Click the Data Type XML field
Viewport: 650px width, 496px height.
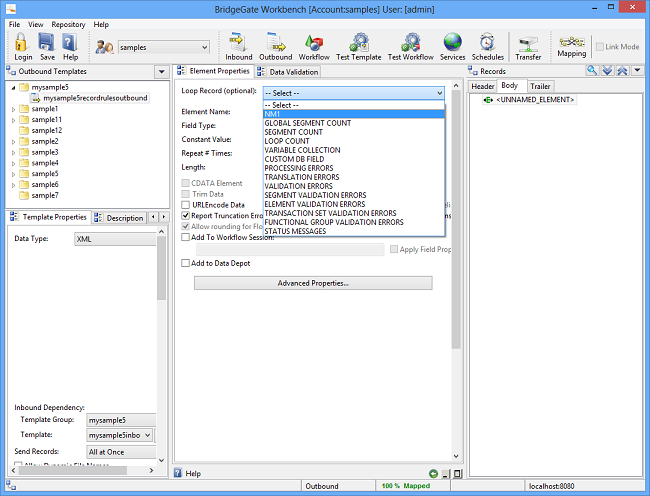(115, 239)
